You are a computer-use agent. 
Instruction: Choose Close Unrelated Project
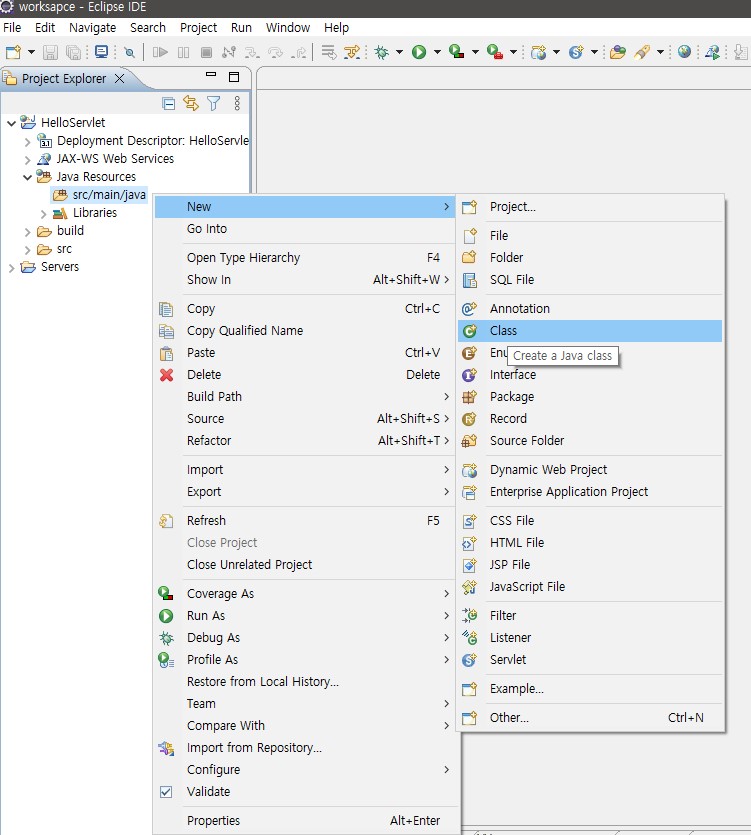coord(305,564)
